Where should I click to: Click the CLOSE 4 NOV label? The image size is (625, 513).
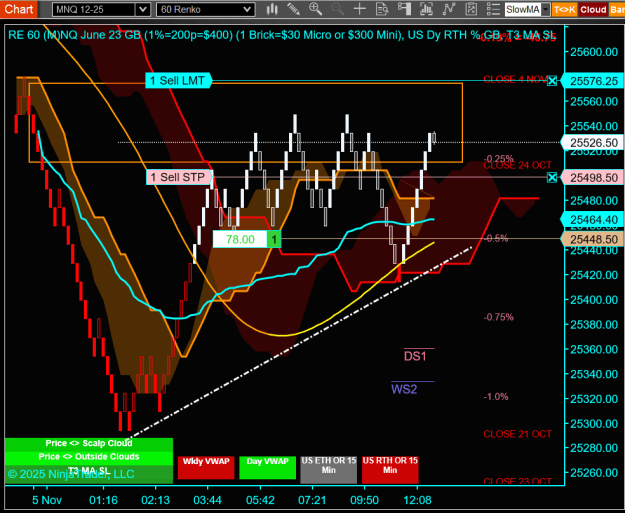(x=515, y=80)
